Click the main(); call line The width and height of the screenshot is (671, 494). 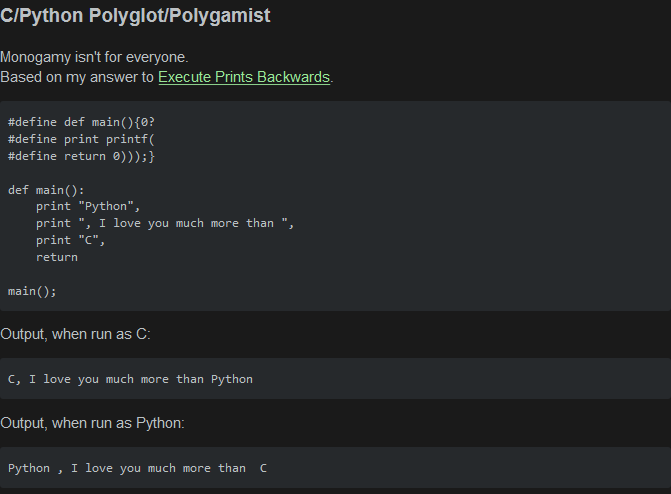click(x=32, y=291)
